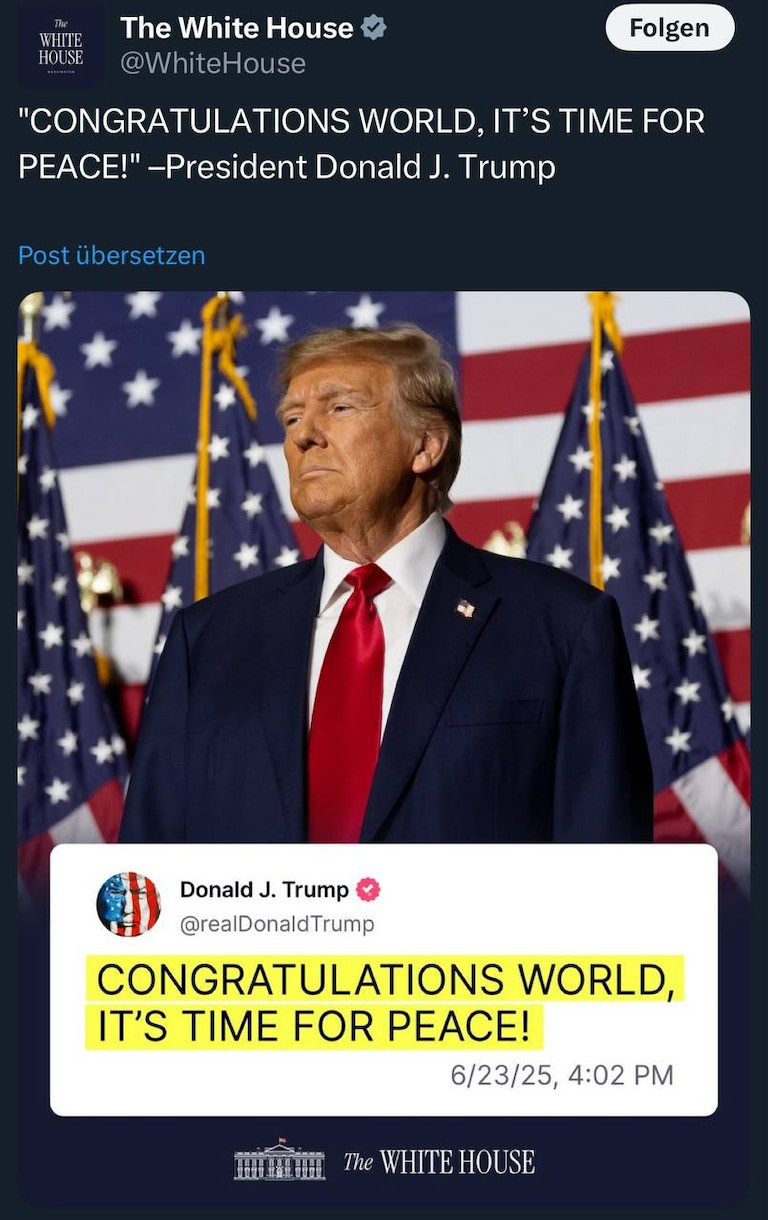The image size is (768, 1220).
Task: Click the gray verified badge beside The White House
Action: [374, 29]
